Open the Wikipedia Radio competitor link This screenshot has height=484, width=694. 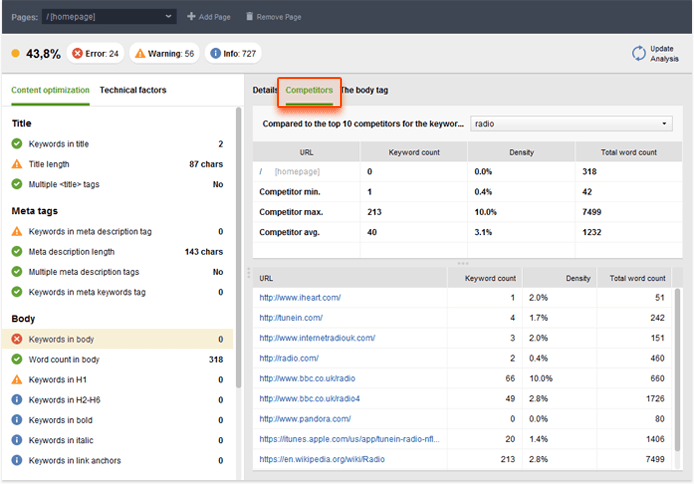click(320, 459)
